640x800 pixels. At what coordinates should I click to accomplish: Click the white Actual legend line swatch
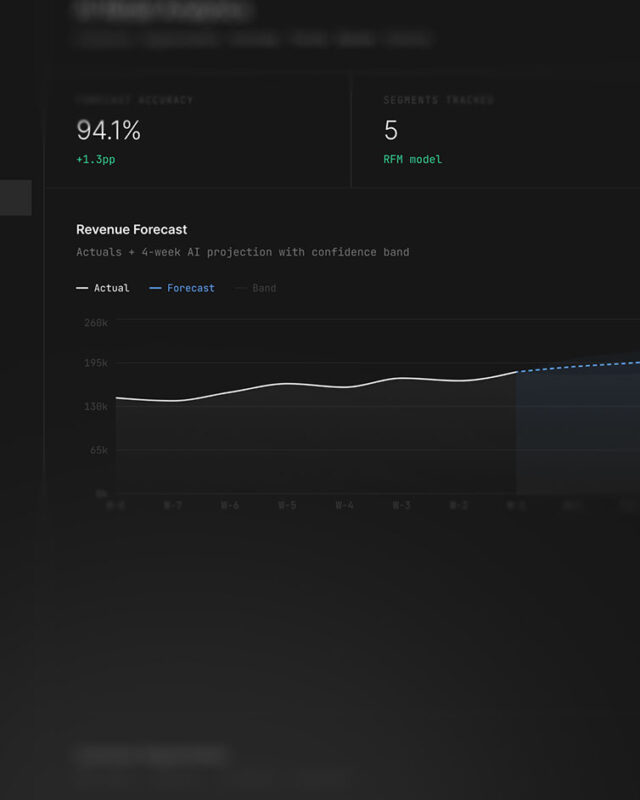[82, 288]
